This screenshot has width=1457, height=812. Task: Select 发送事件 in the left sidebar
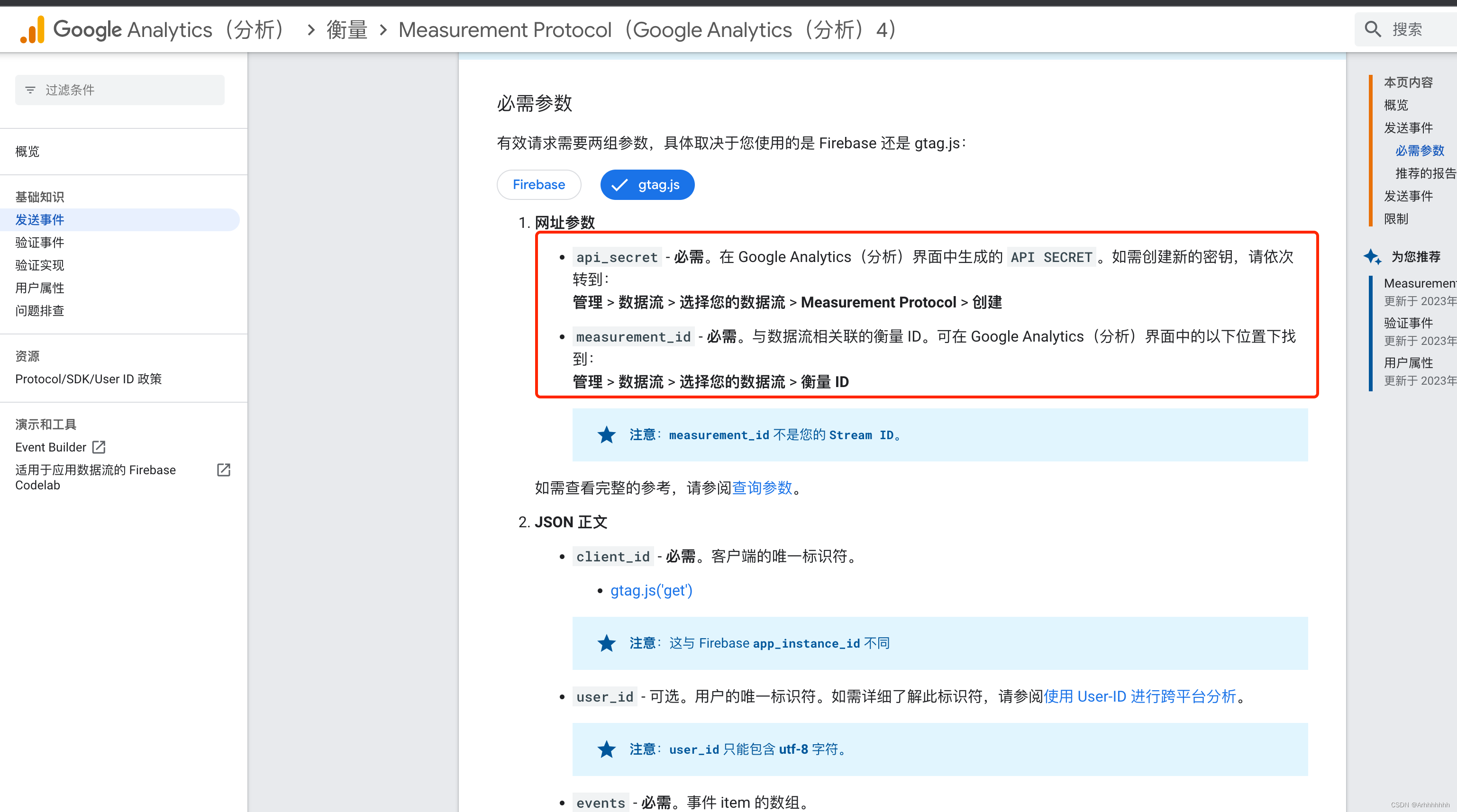pos(119,219)
